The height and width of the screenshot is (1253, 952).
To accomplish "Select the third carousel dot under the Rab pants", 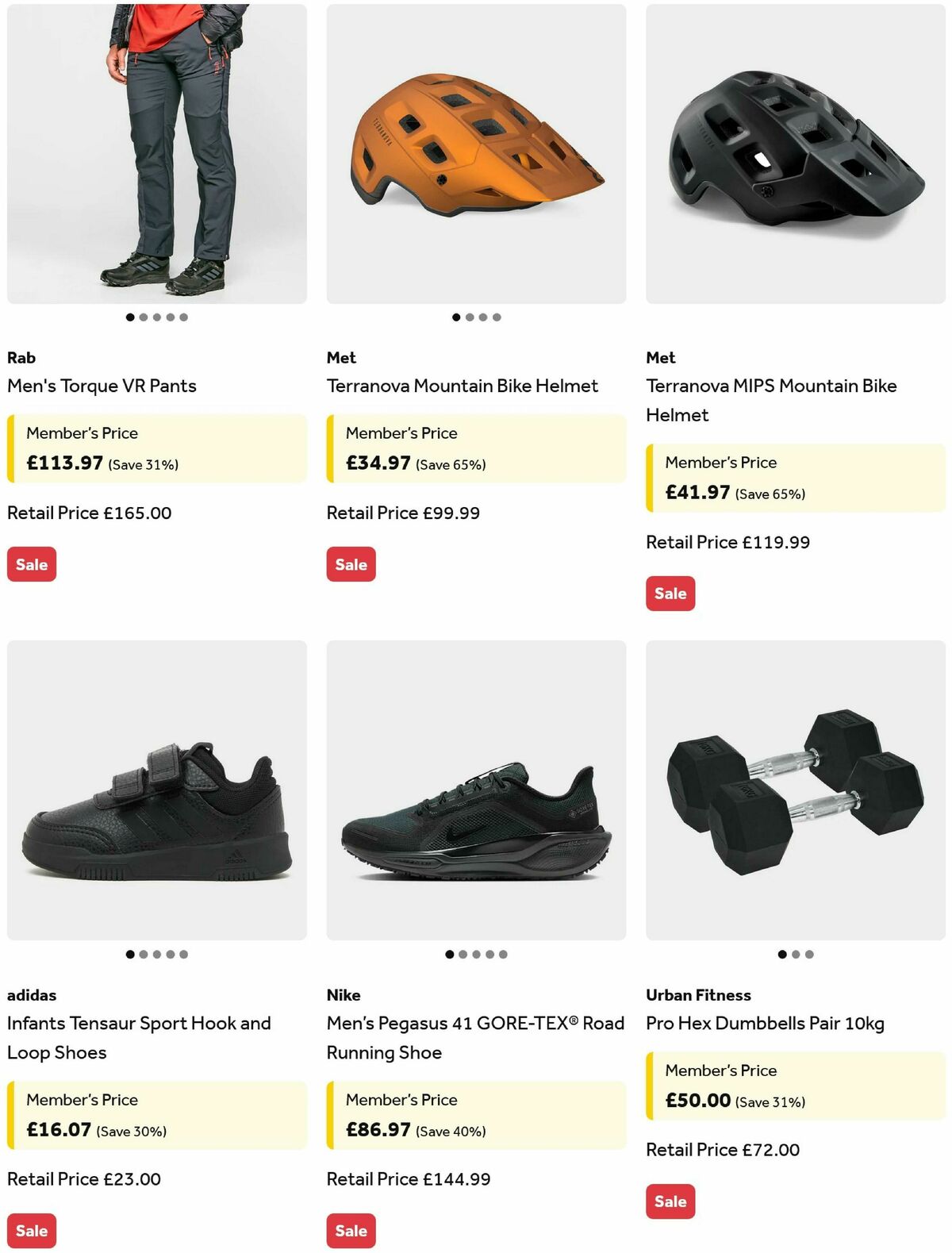I will click(156, 316).
